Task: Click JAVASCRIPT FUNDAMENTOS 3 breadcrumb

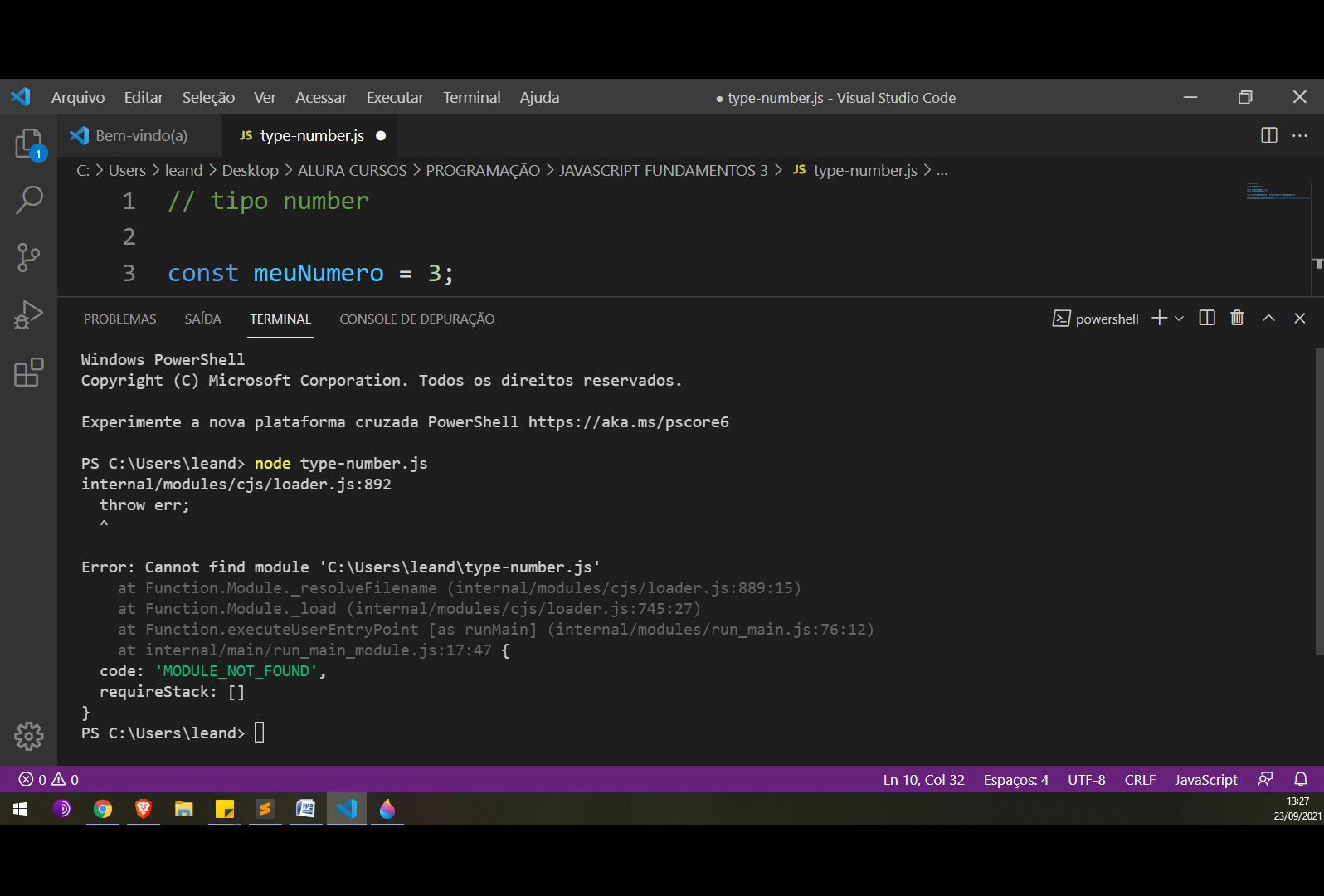Action: (x=663, y=170)
